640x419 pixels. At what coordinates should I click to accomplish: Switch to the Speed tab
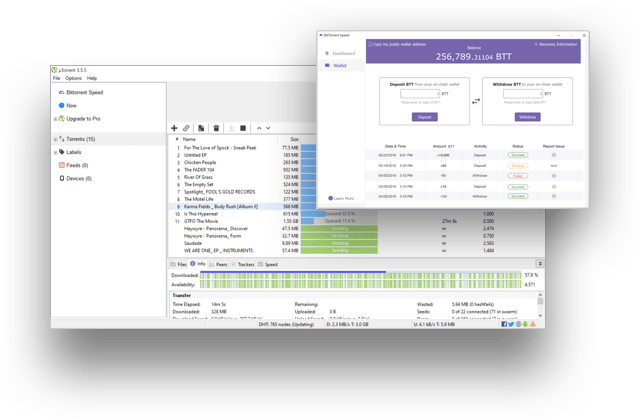click(x=268, y=264)
